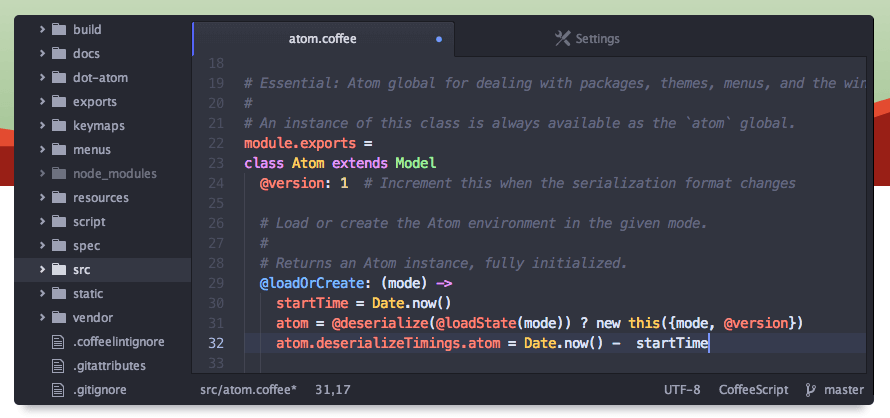Select the dot-atom folder entry

(102, 78)
